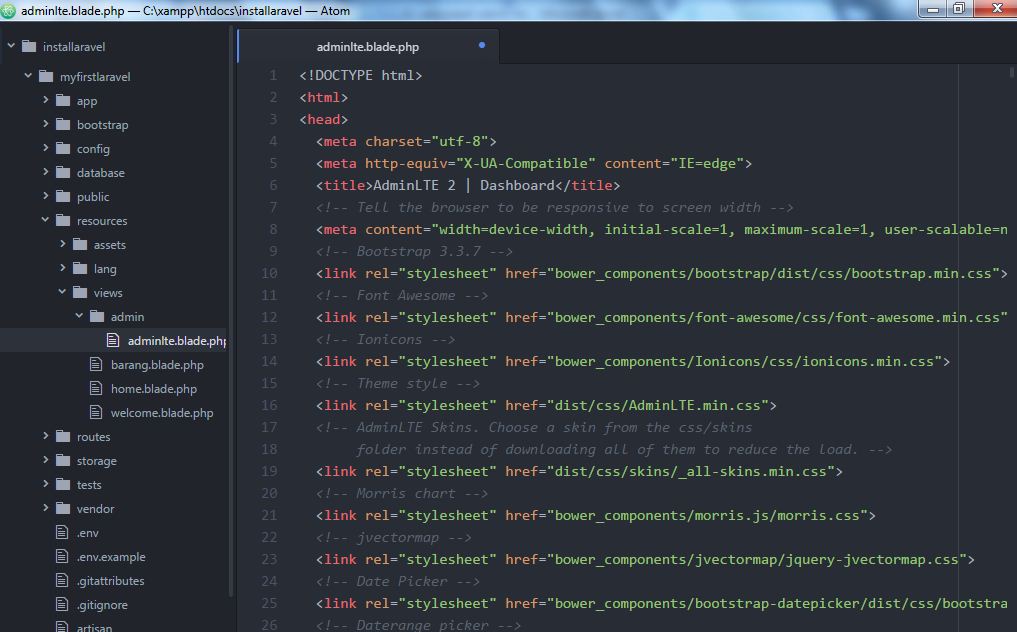Image resolution: width=1017 pixels, height=632 pixels.
Task: Click the .gitignore file icon
Action: tap(62, 605)
